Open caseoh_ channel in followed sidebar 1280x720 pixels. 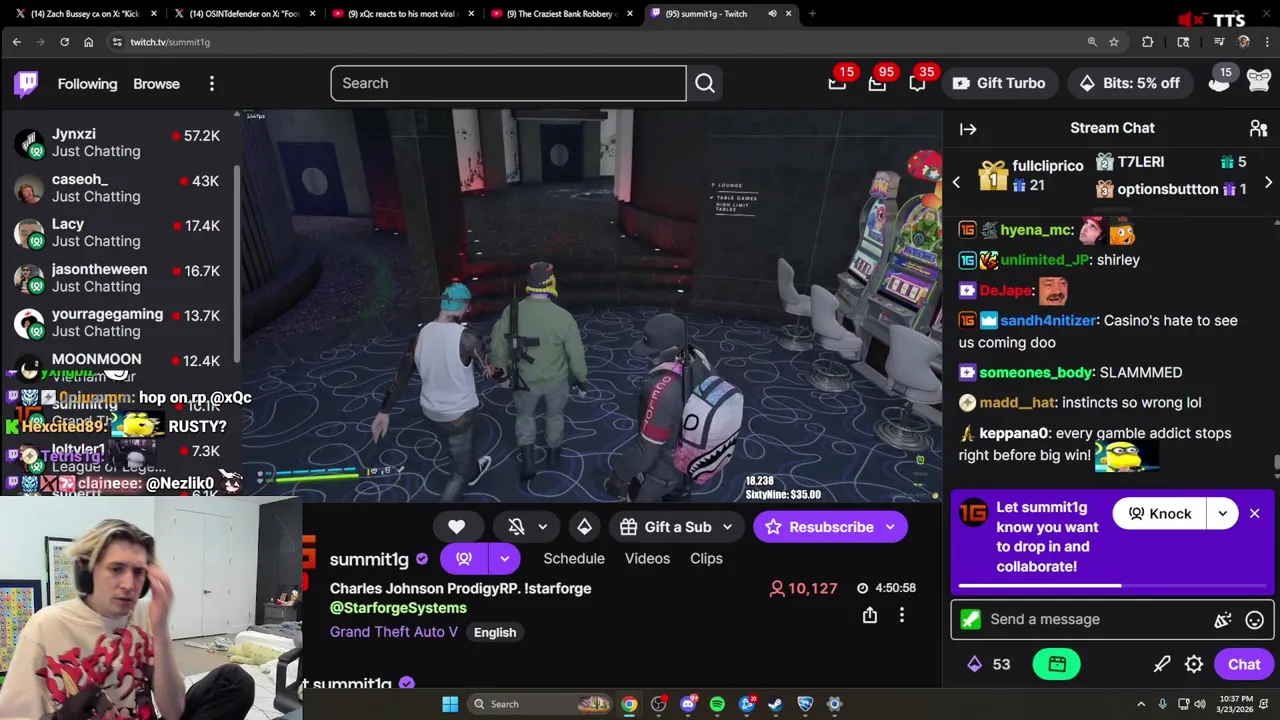pyautogui.click(x=120, y=187)
